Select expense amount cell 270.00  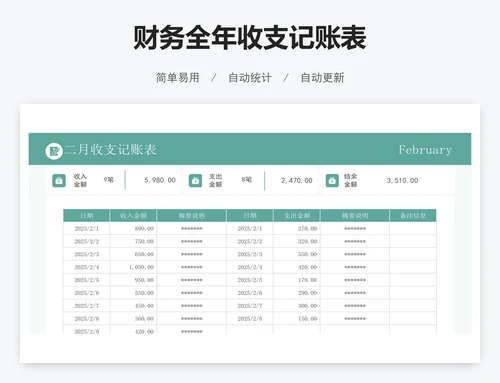297,229
